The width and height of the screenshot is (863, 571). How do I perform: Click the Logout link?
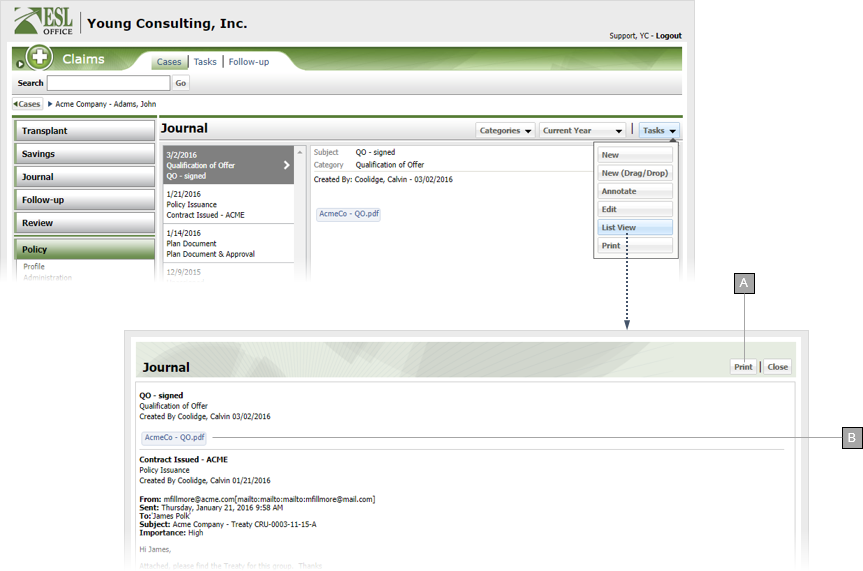[x=668, y=36]
